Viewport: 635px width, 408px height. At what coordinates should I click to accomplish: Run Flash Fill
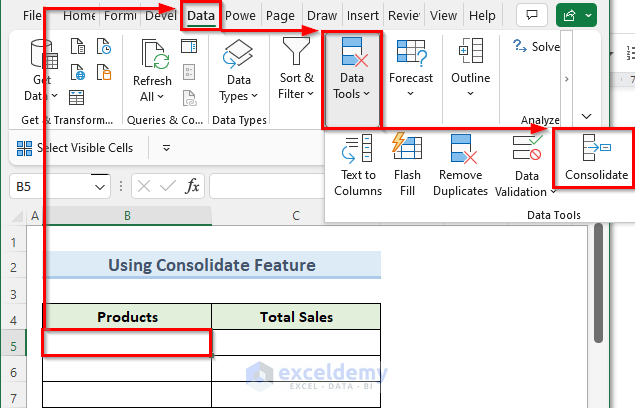tap(407, 166)
